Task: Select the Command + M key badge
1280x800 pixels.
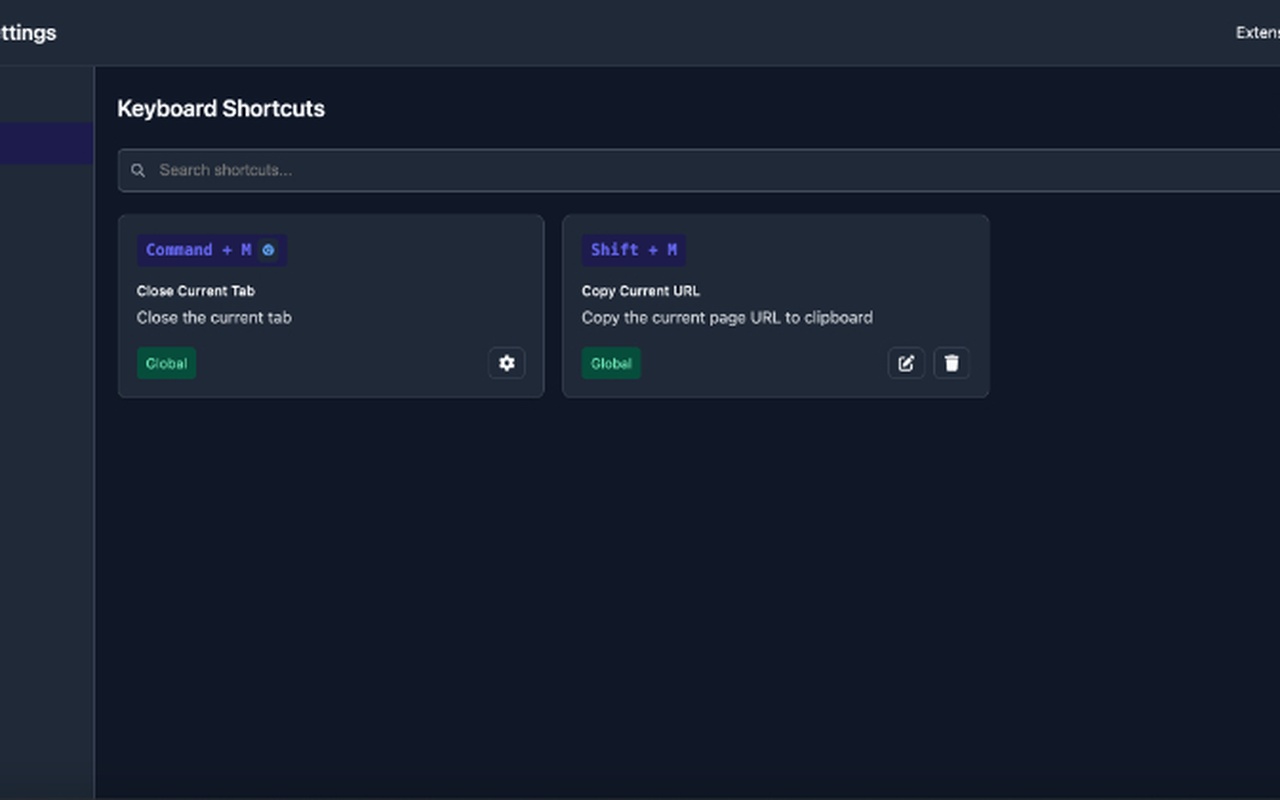Action: [x=211, y=250]
